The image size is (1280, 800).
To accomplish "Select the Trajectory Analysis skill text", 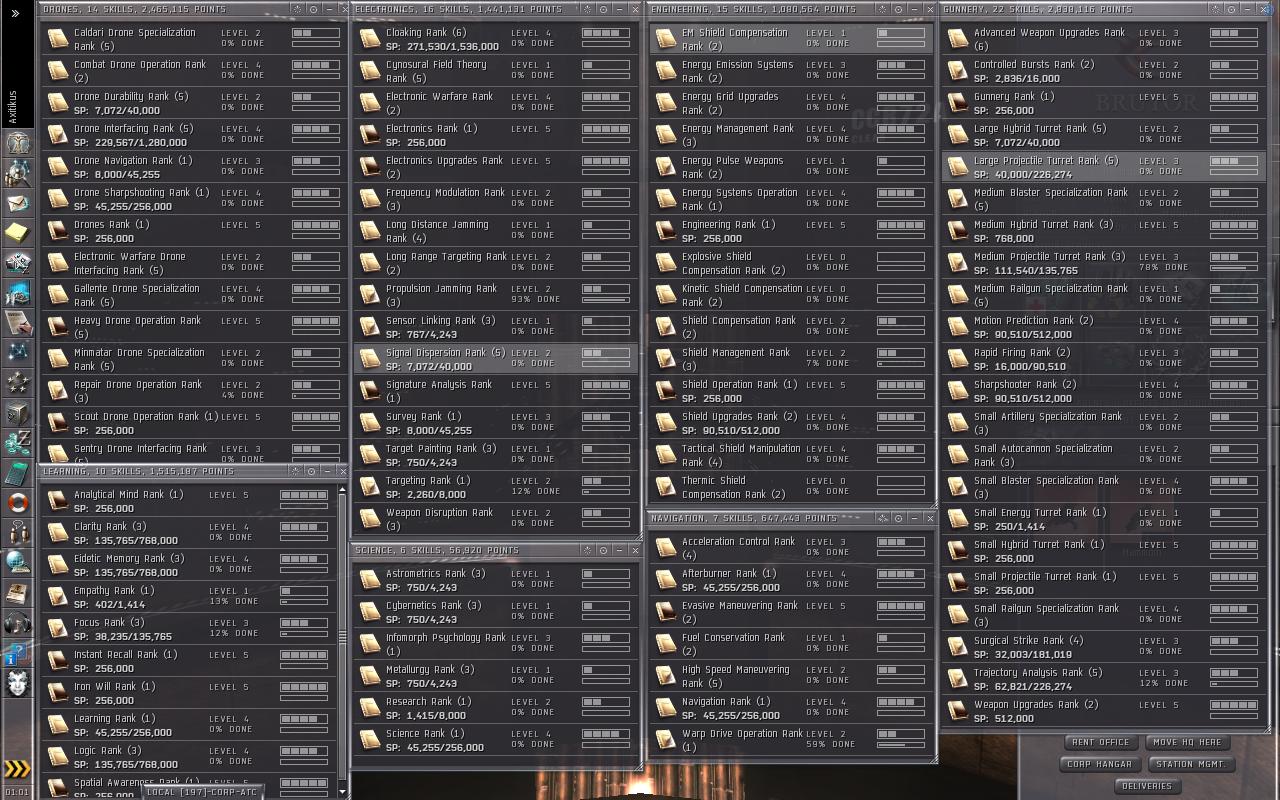I will tap(1038, 672).
